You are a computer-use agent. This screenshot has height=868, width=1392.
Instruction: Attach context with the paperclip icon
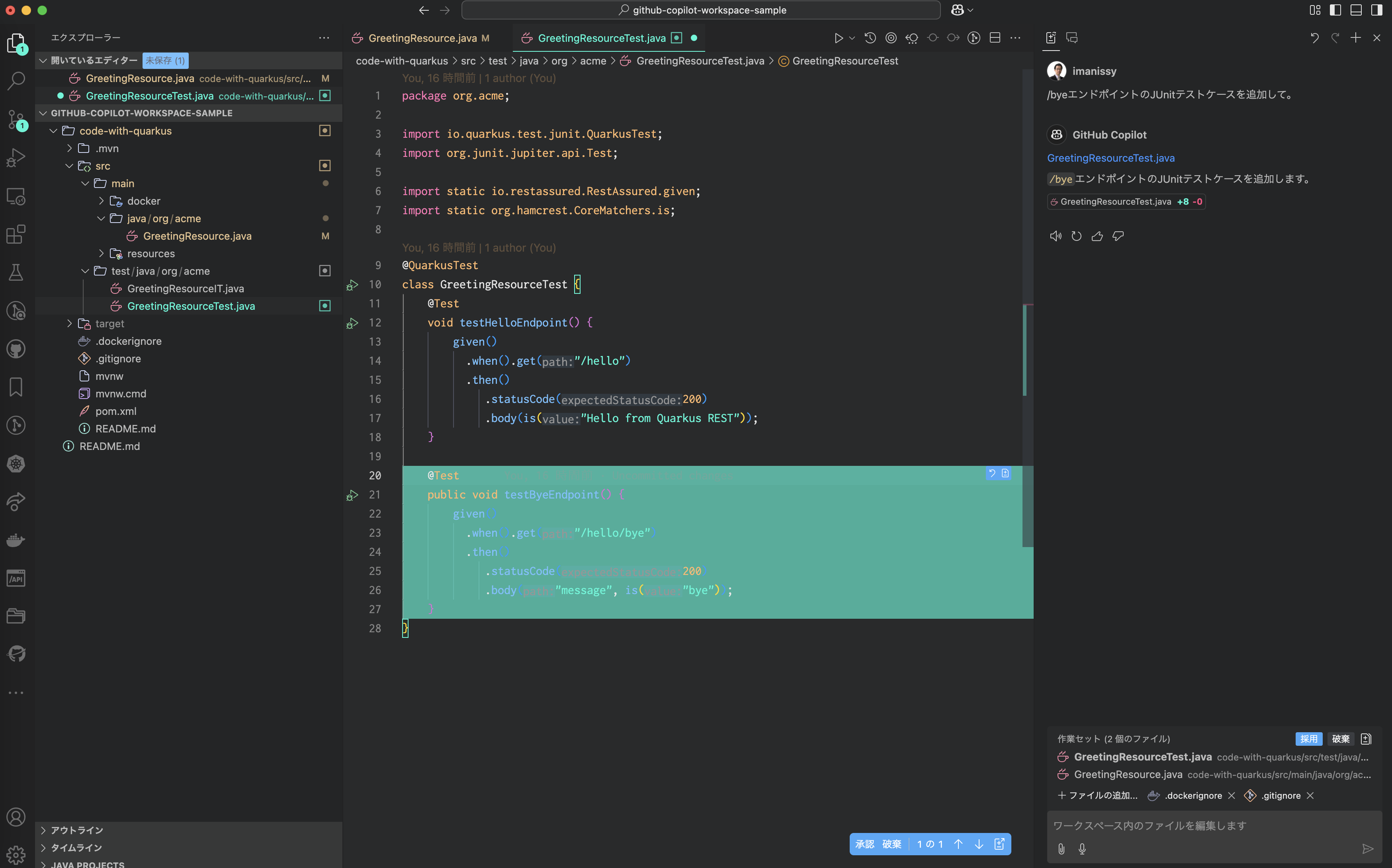pyautogui.click(x=1062, y=848)
